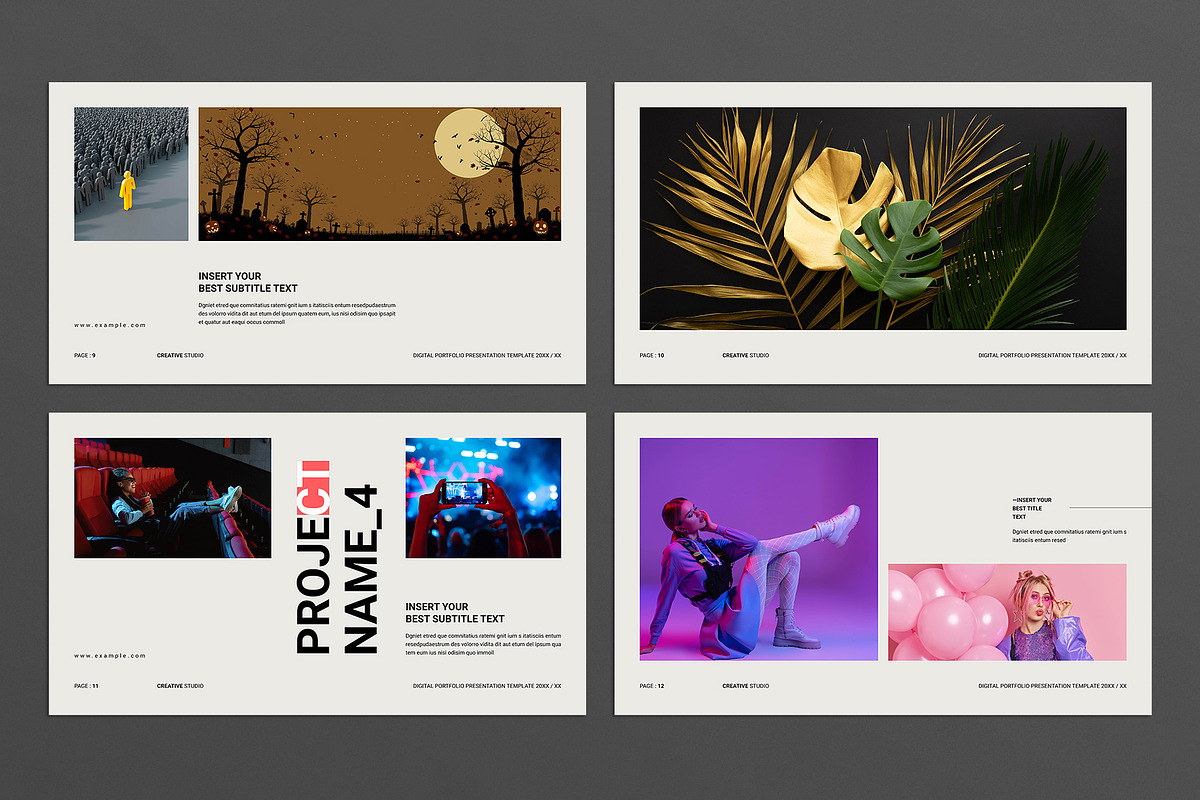This screenshot has width=1200, height=800.
Task: Select the pink balloons woman photo
Action: pos(1007,612)
